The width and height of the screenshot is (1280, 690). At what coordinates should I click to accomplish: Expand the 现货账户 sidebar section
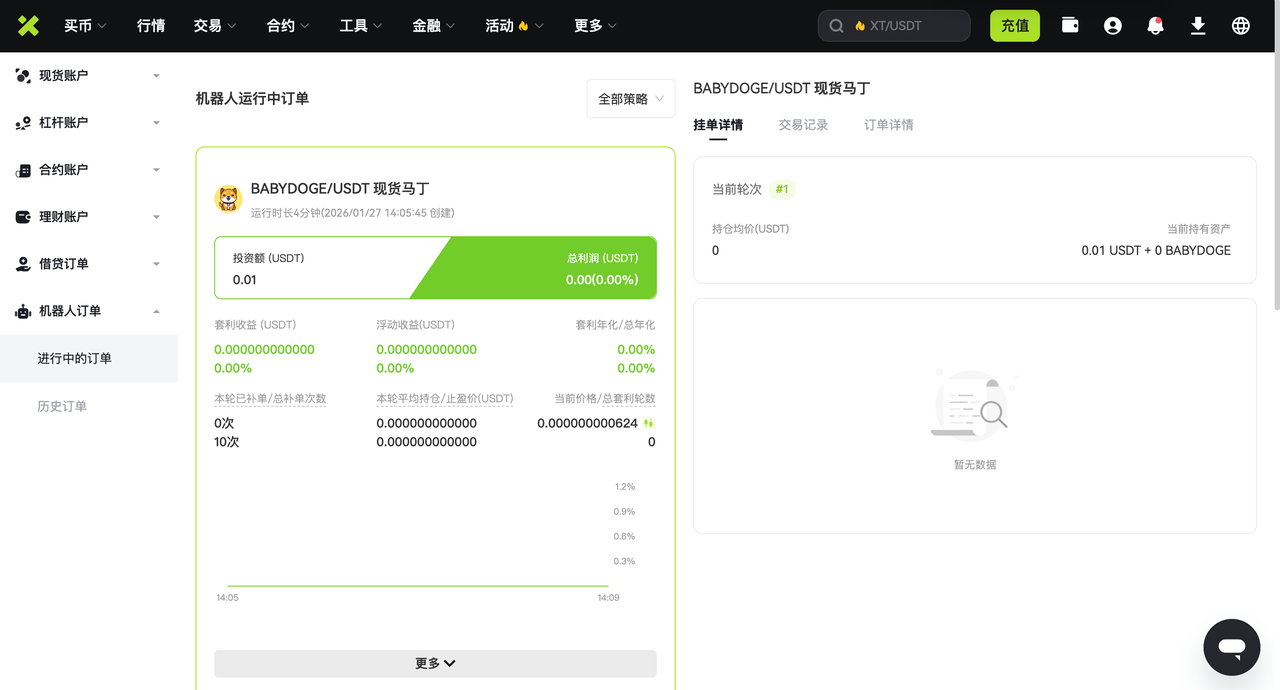[89, 75]
